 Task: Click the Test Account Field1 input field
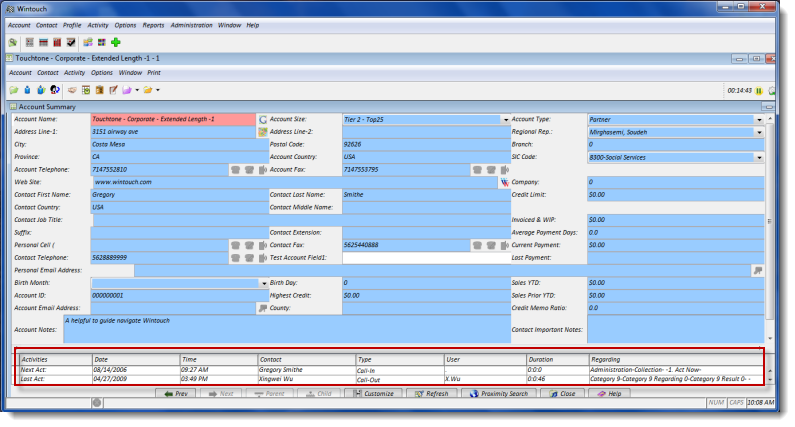426,258
